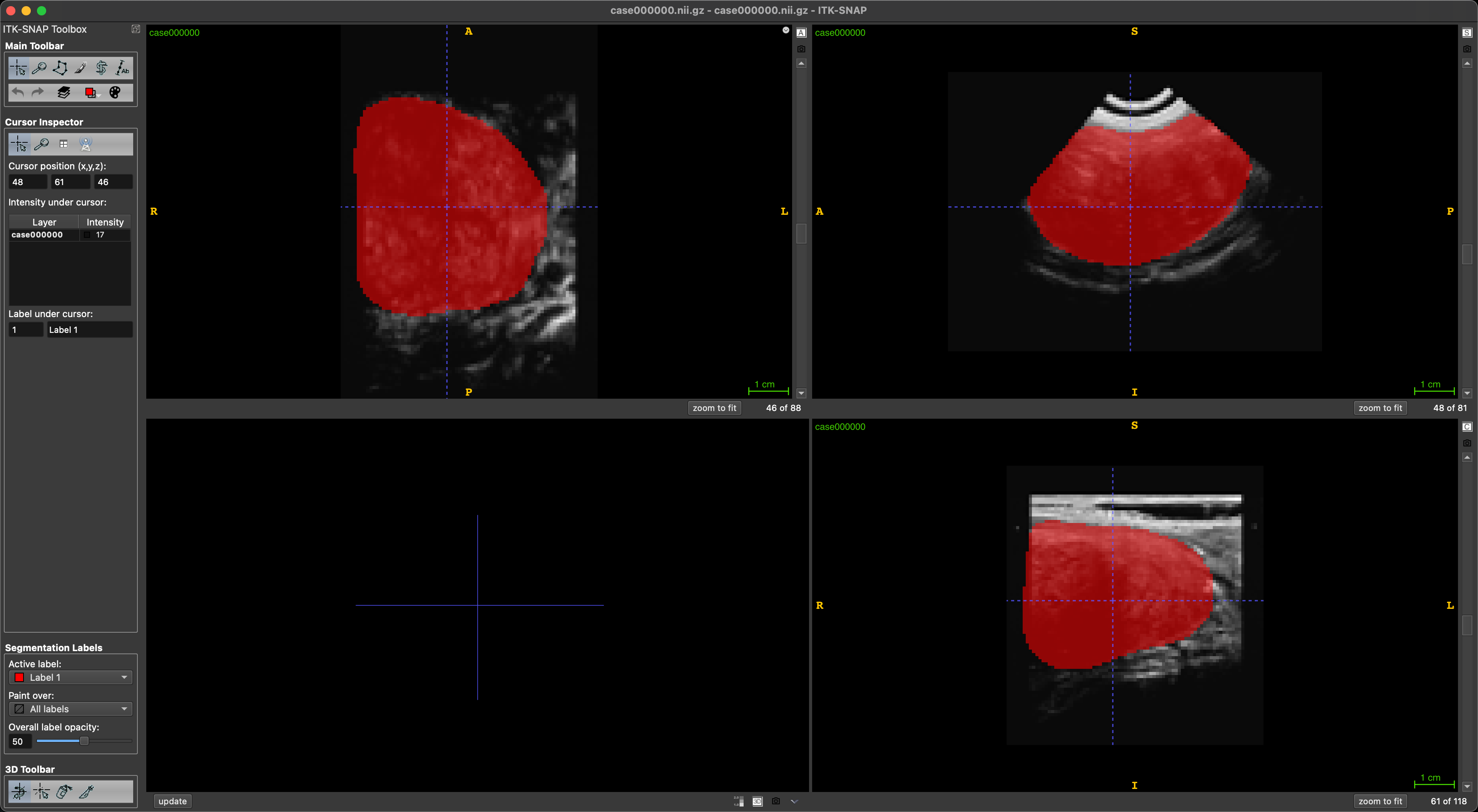Open the Layer Inspector stack icon
Image resolution: width=1478 pixels, height=812 pixels.
pos(64,92)
